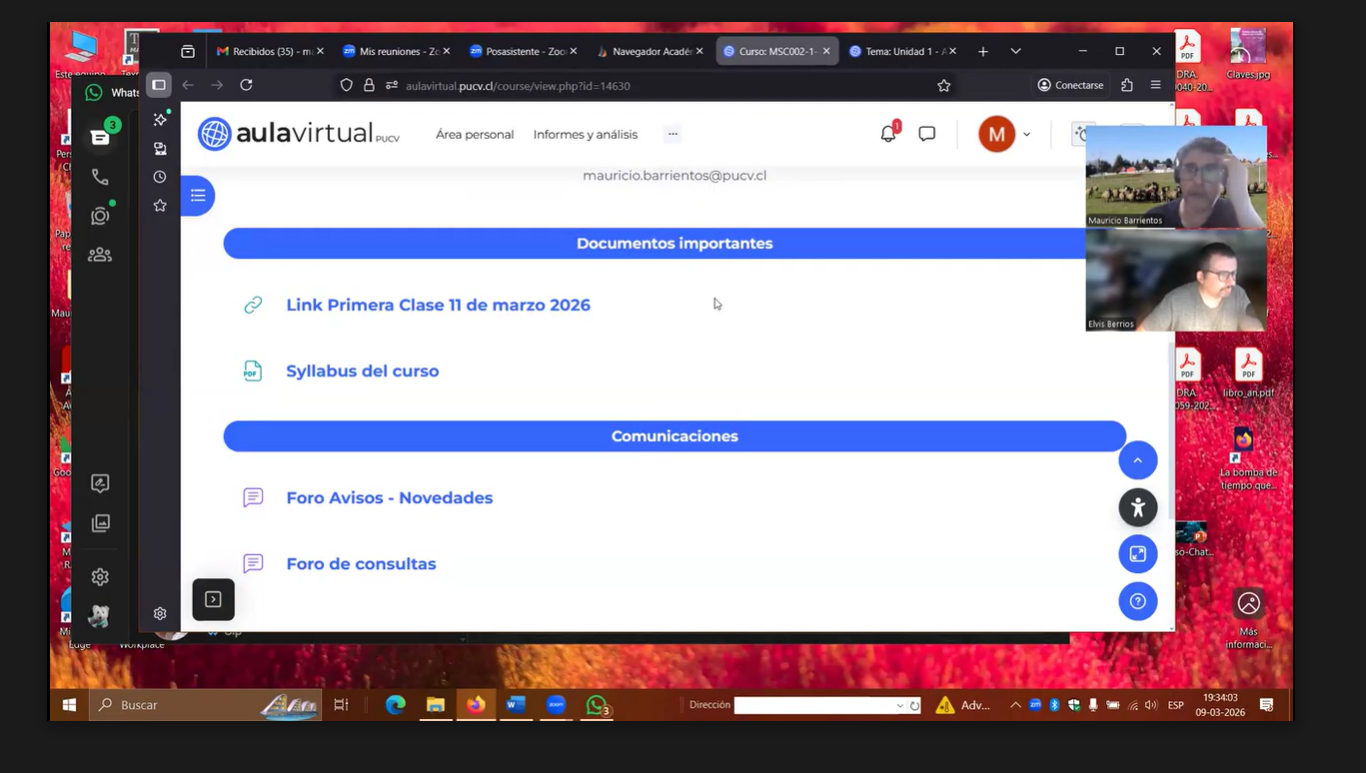Open the list all tabs chevron
This screenshot has height=773, width=1366.
point(1015,51)
